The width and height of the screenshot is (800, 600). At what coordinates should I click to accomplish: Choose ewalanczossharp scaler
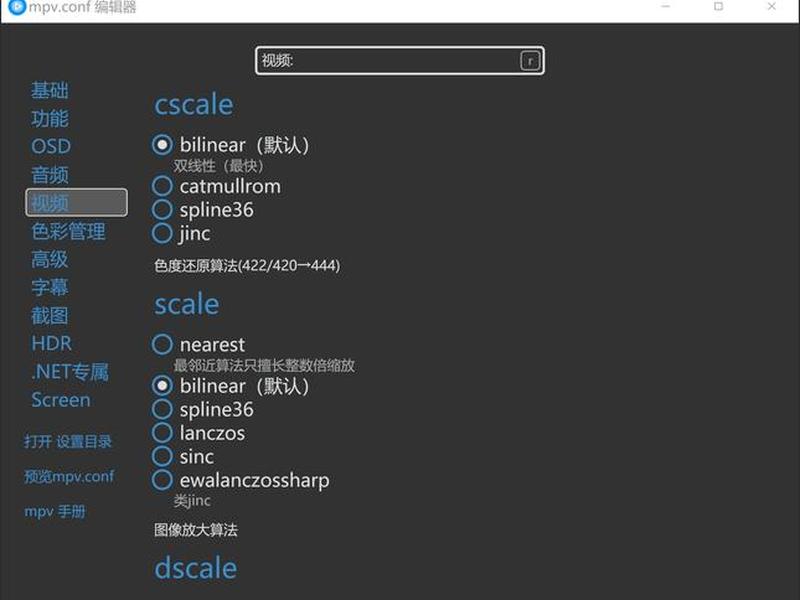pos(241,480)
